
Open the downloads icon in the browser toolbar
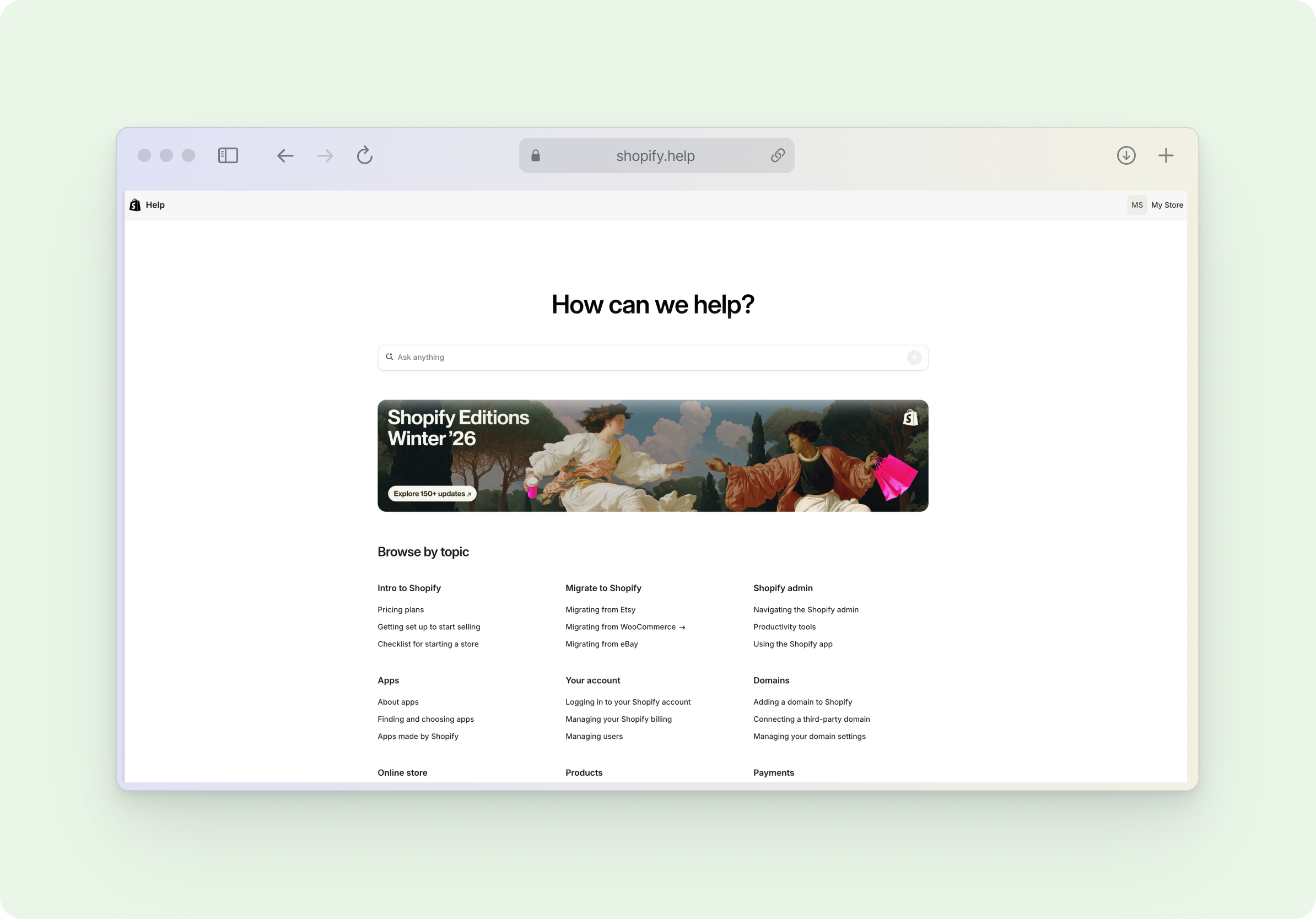pyautogui.click(x=1126, y=155)
